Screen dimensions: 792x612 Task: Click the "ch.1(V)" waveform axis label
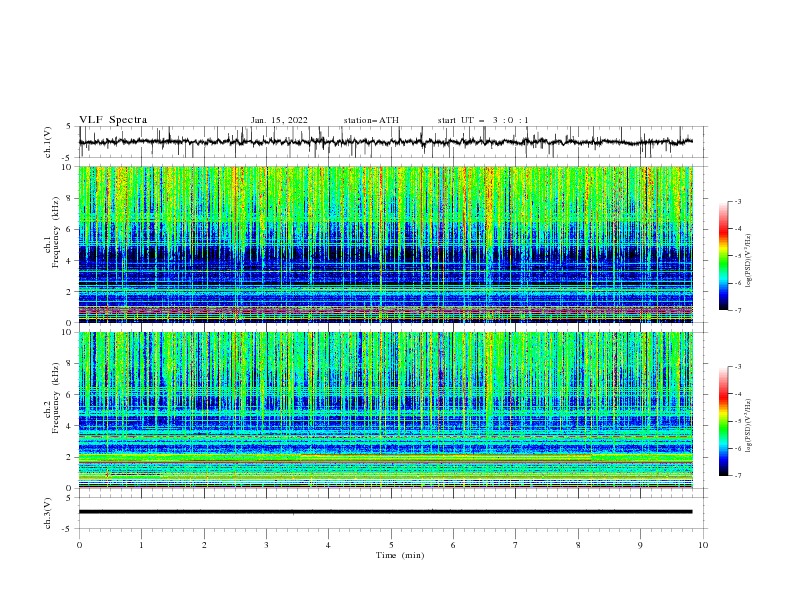click(x=48, y=142)
